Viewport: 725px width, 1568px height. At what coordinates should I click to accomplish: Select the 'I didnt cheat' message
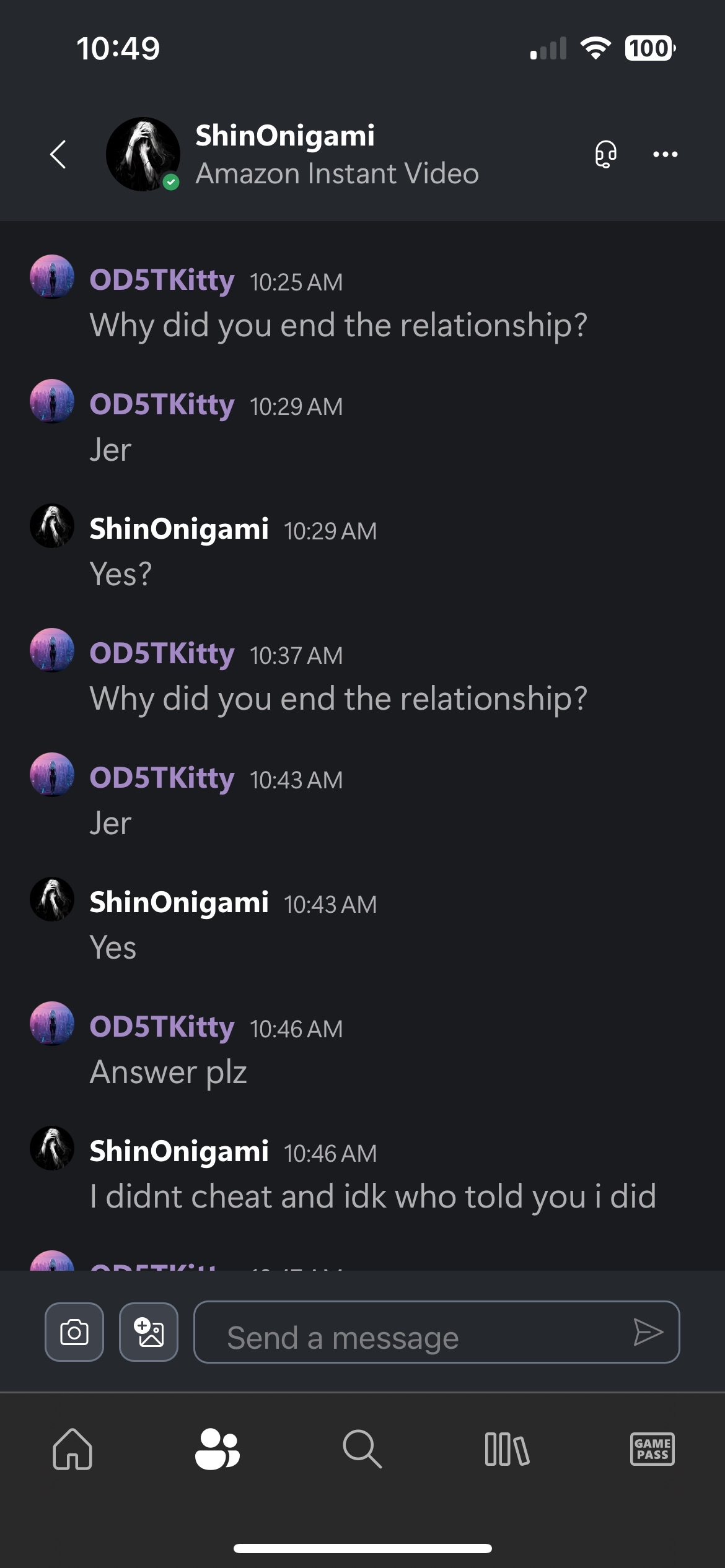(x=372, y=1196)
